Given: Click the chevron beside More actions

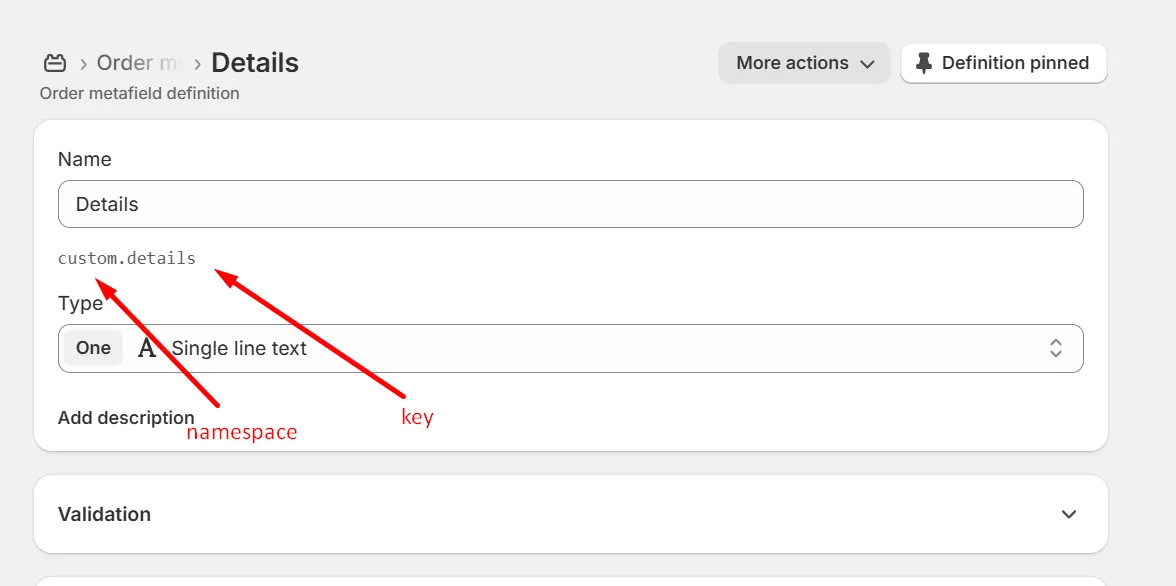Looking at the screenshot, I should (x=867, y=64).
